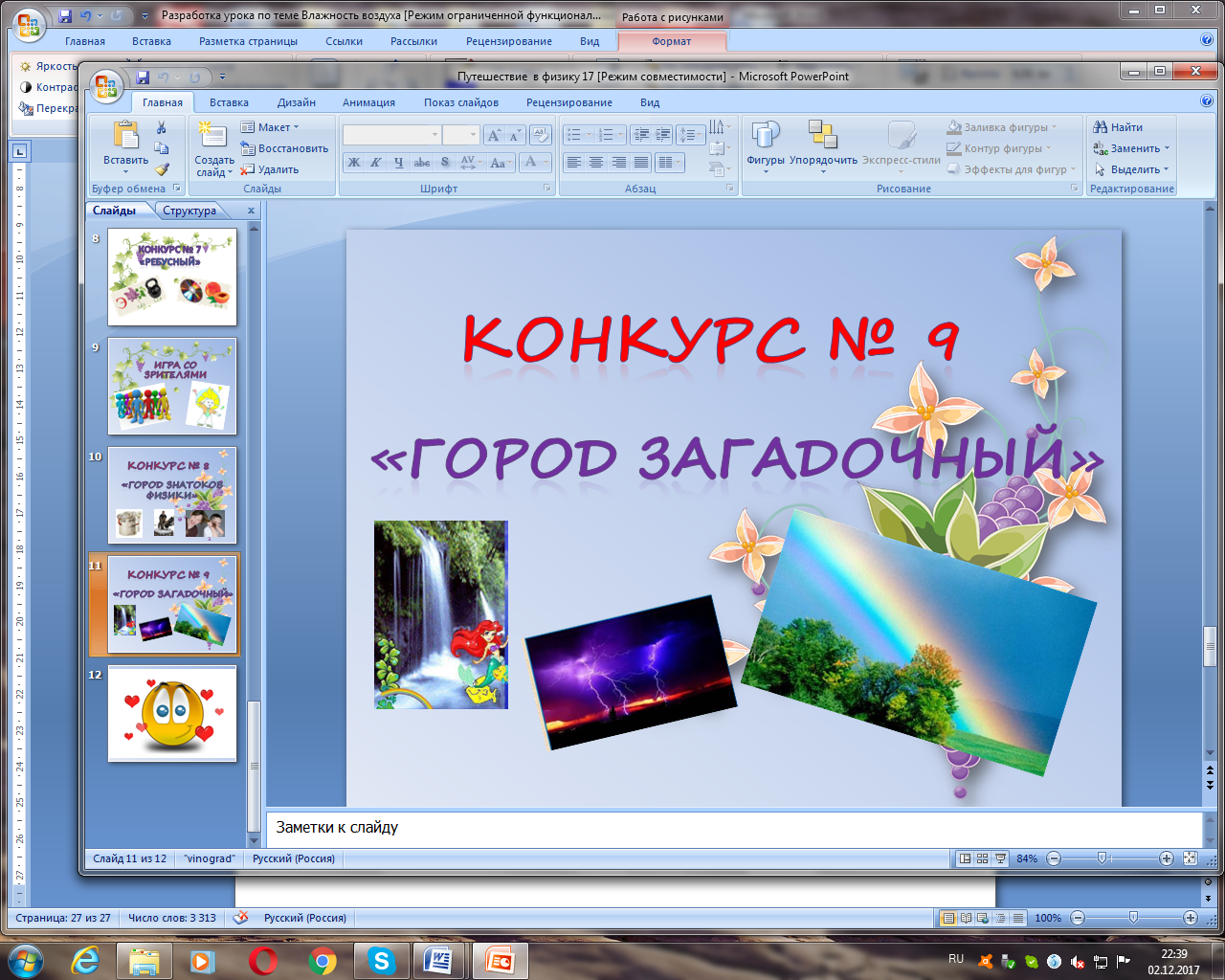Image resolution: width=1225 pixels, height=980 pixels.
Task: Open the Выделить select dropdown
Action: [1131, 169]
